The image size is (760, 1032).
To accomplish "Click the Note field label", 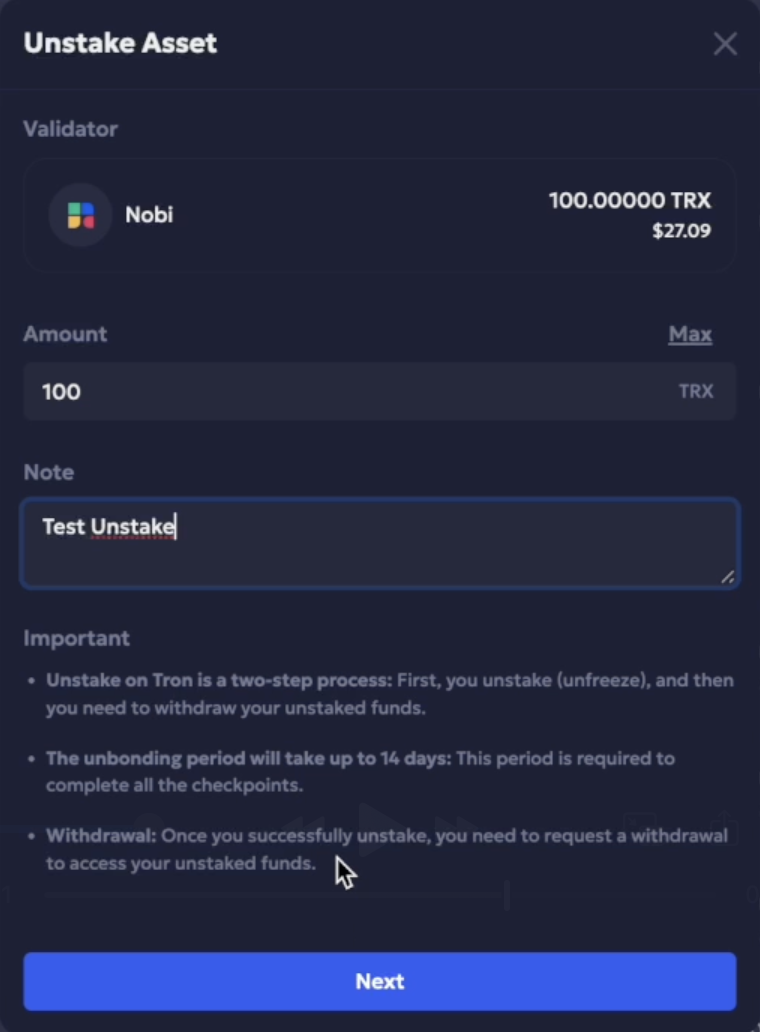I will pos(49,473).
